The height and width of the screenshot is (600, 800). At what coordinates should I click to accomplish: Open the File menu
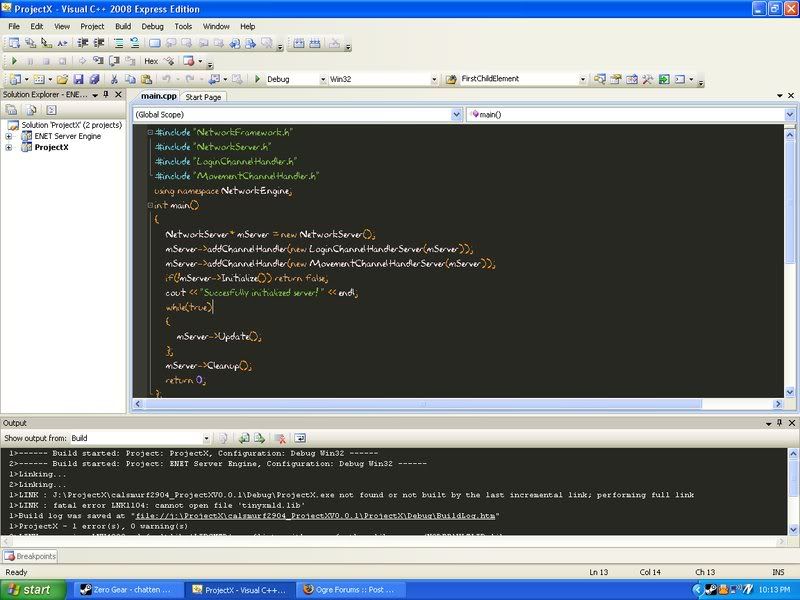pos(14,27)
